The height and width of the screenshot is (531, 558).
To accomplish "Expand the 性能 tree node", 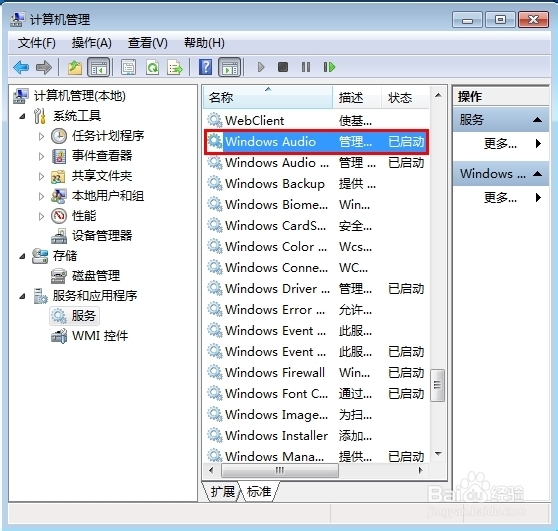I will point(41,216).
